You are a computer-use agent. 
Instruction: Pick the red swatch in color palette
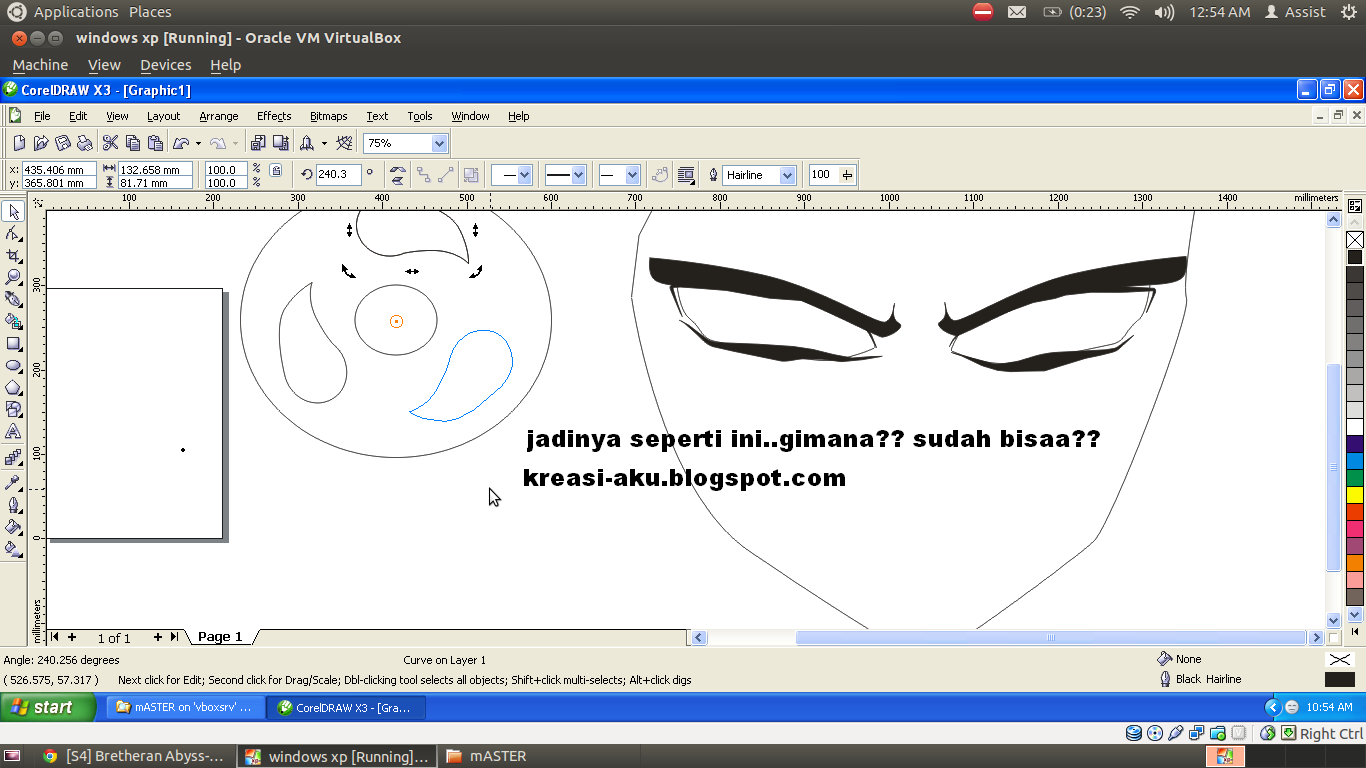tap(1355, 512)
